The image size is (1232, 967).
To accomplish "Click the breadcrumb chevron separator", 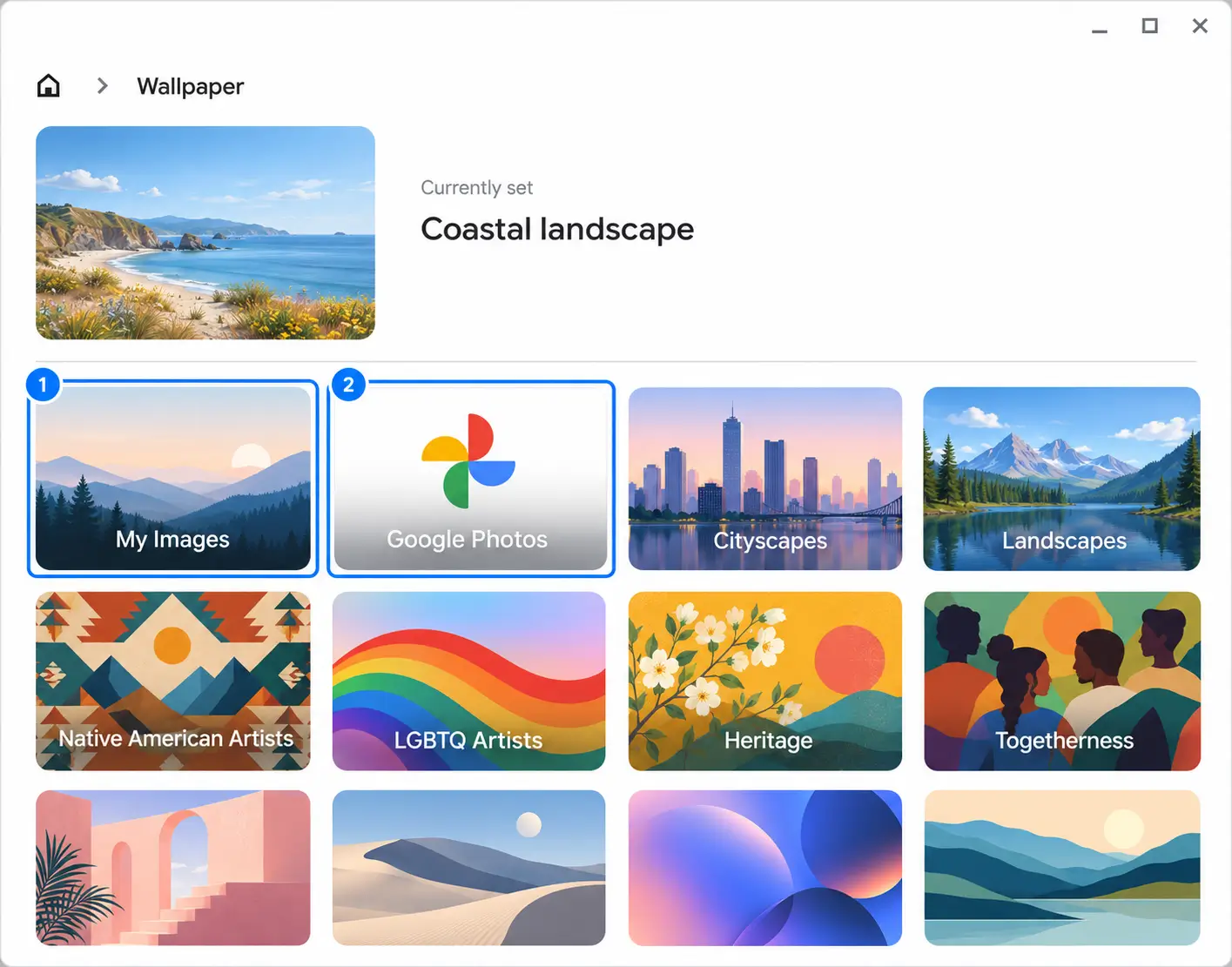I will tap(103, 85).
